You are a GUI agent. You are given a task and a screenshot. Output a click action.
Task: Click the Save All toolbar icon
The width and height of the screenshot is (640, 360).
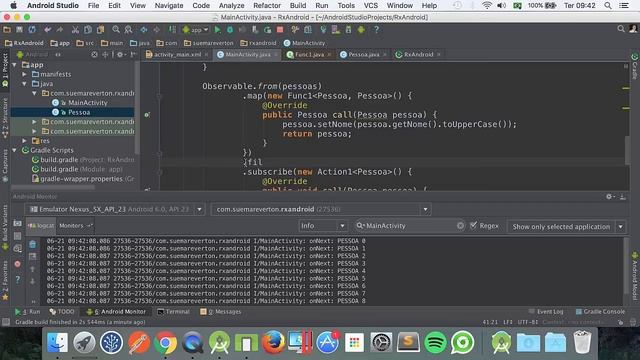[19, 30]
